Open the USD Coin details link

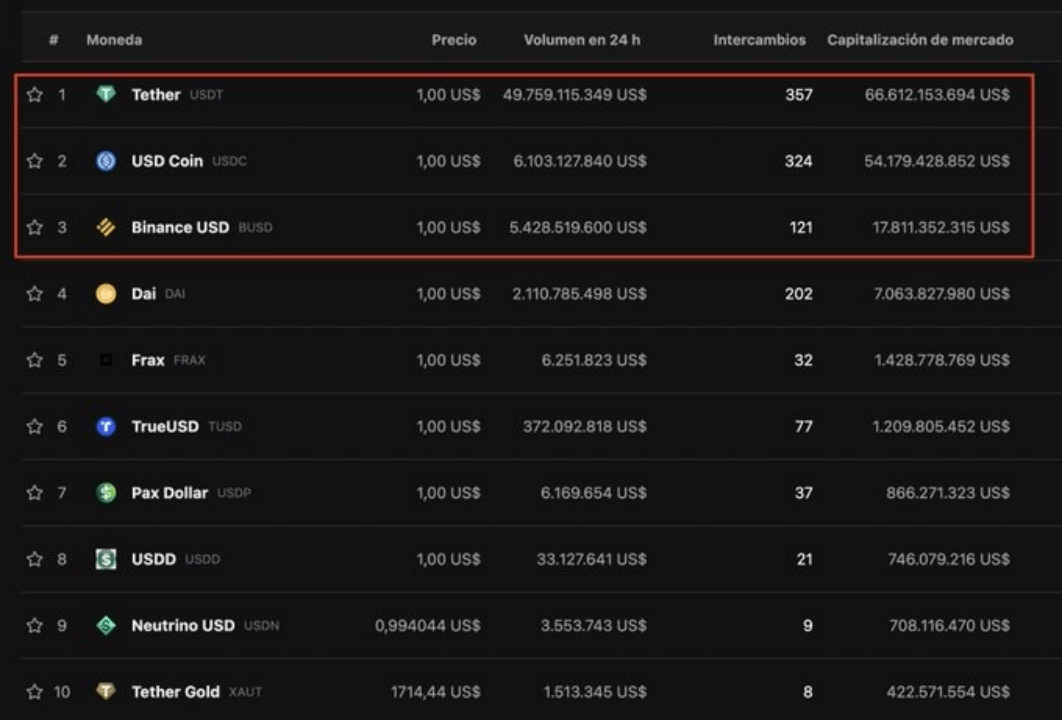(166, 161)
